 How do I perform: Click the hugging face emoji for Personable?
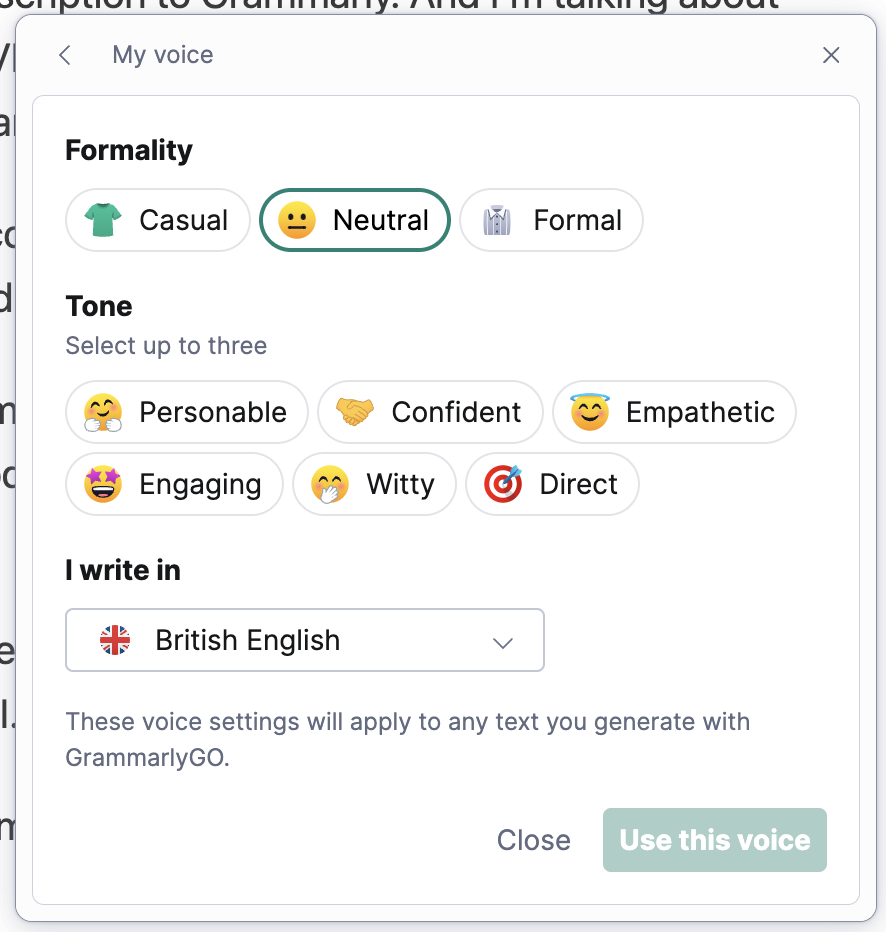[103, 412]
